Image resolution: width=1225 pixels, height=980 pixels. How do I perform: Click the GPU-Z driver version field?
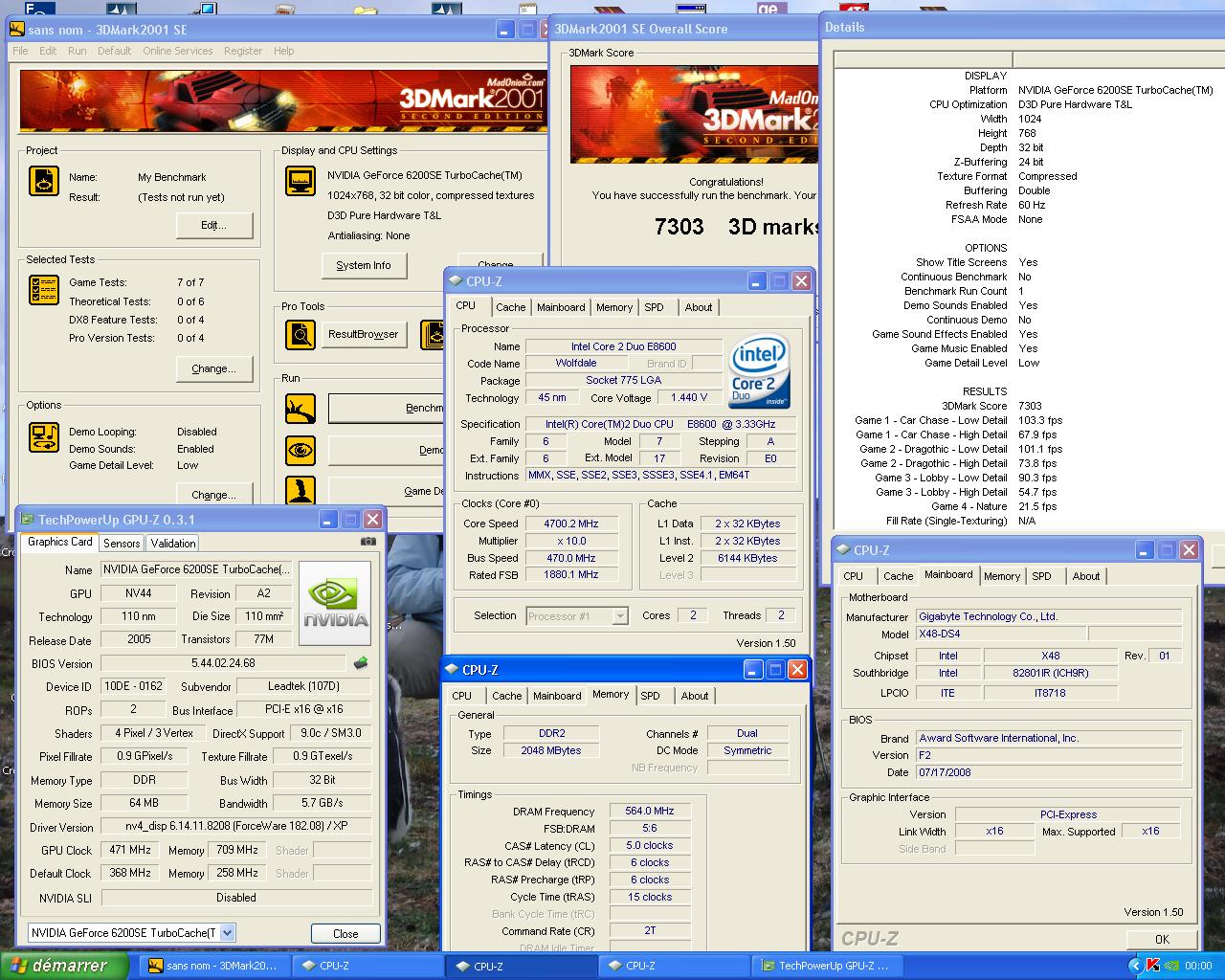tap(236, 827)
